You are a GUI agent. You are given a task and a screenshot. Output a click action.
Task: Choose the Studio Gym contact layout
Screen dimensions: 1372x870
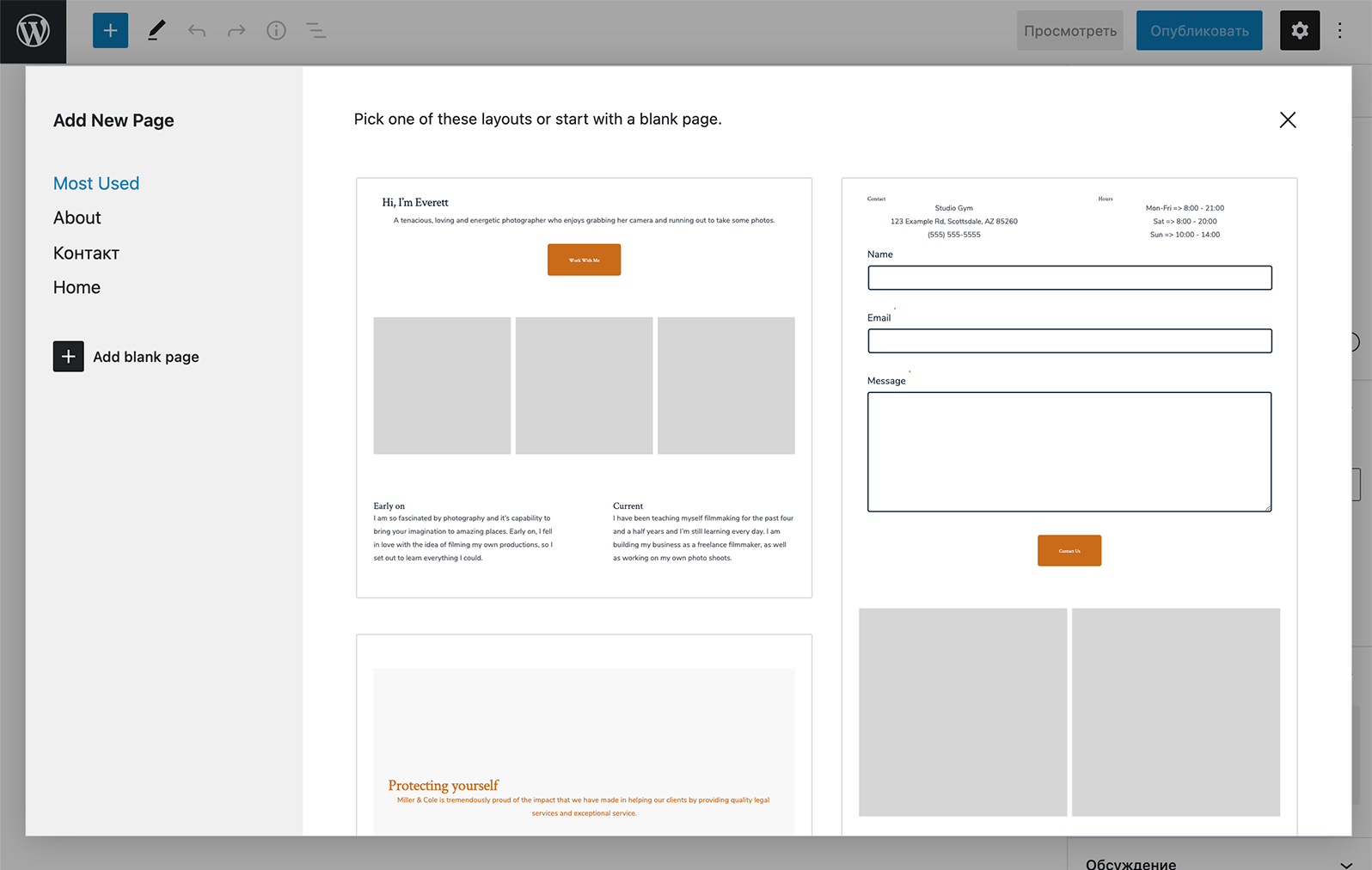pyautogui.click(x=1069, y=506)
